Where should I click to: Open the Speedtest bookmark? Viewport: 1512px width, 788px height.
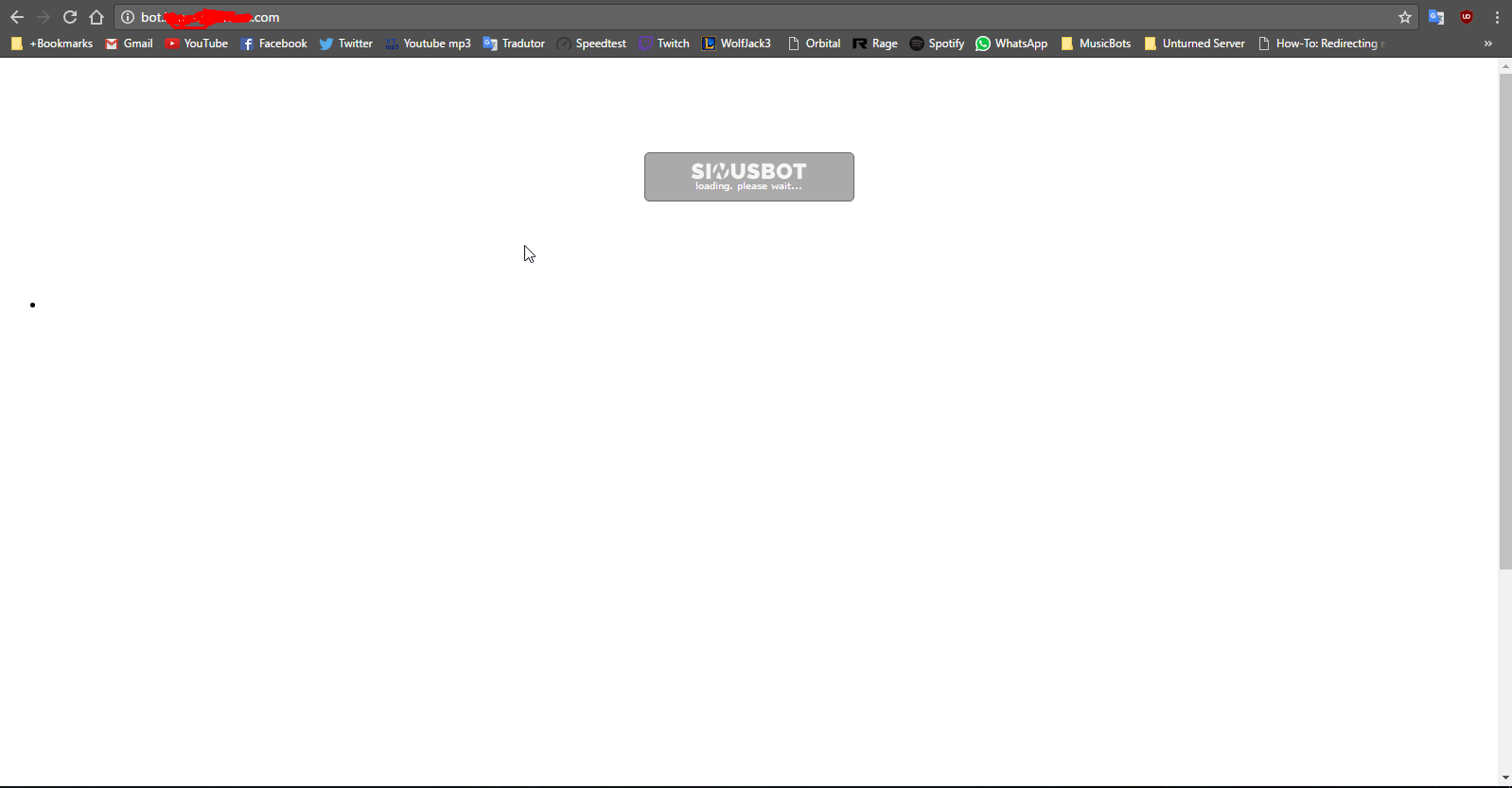pos(591,44)
